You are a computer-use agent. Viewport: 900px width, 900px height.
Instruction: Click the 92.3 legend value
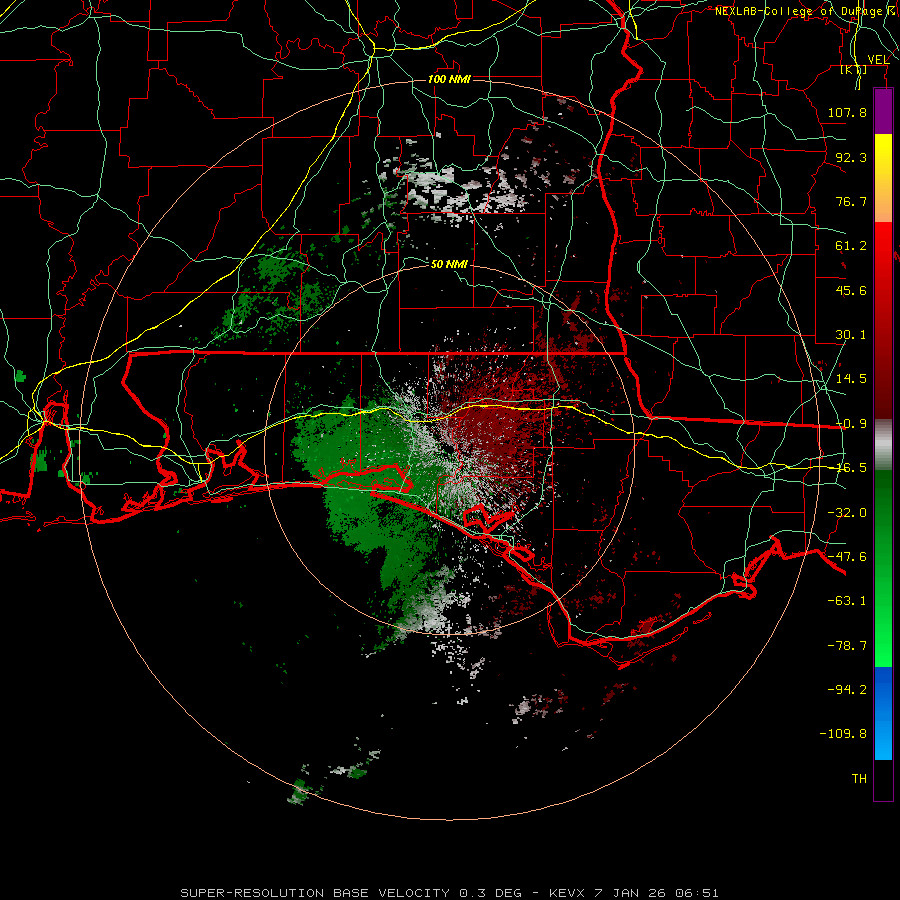click(851, 157)
